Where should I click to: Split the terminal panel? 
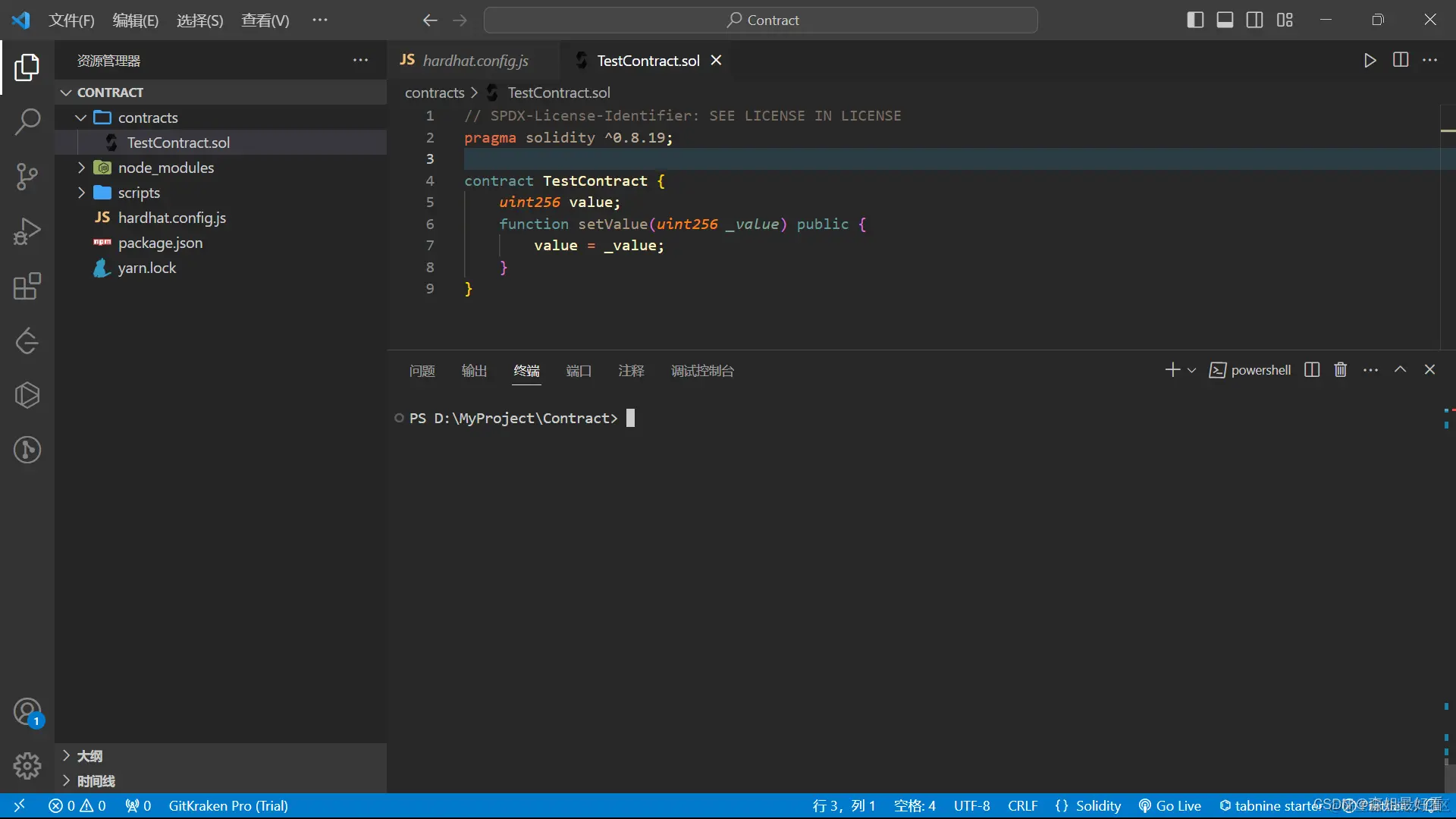[1312, 370]
